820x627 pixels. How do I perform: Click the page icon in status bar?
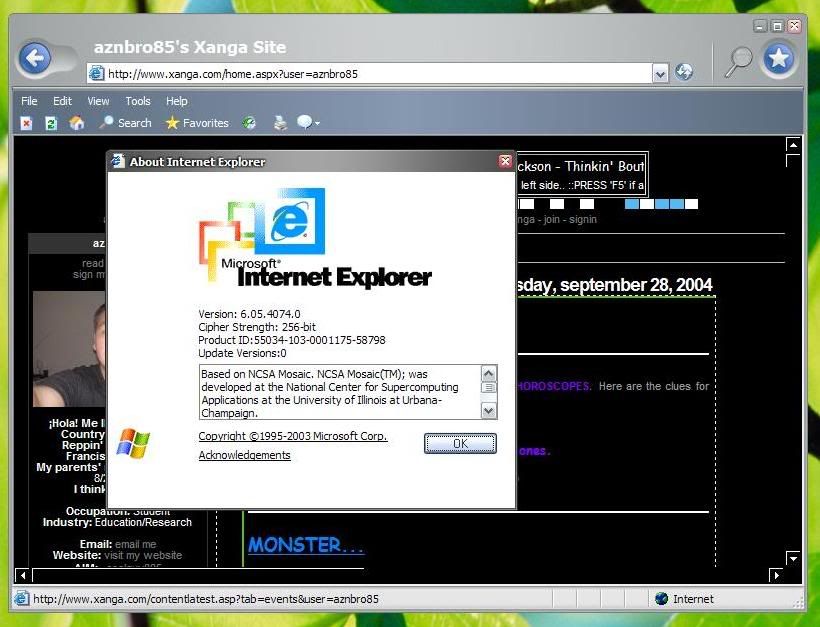[21, 598]
